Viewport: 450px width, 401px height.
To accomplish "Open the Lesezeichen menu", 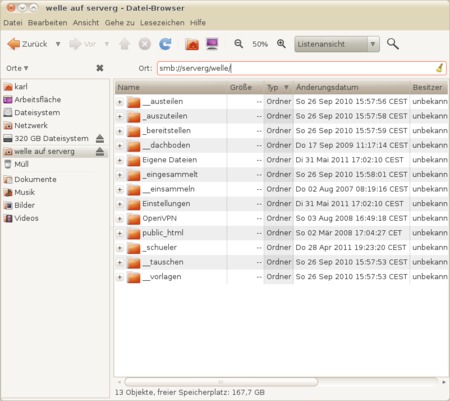I will coord(162,23).
